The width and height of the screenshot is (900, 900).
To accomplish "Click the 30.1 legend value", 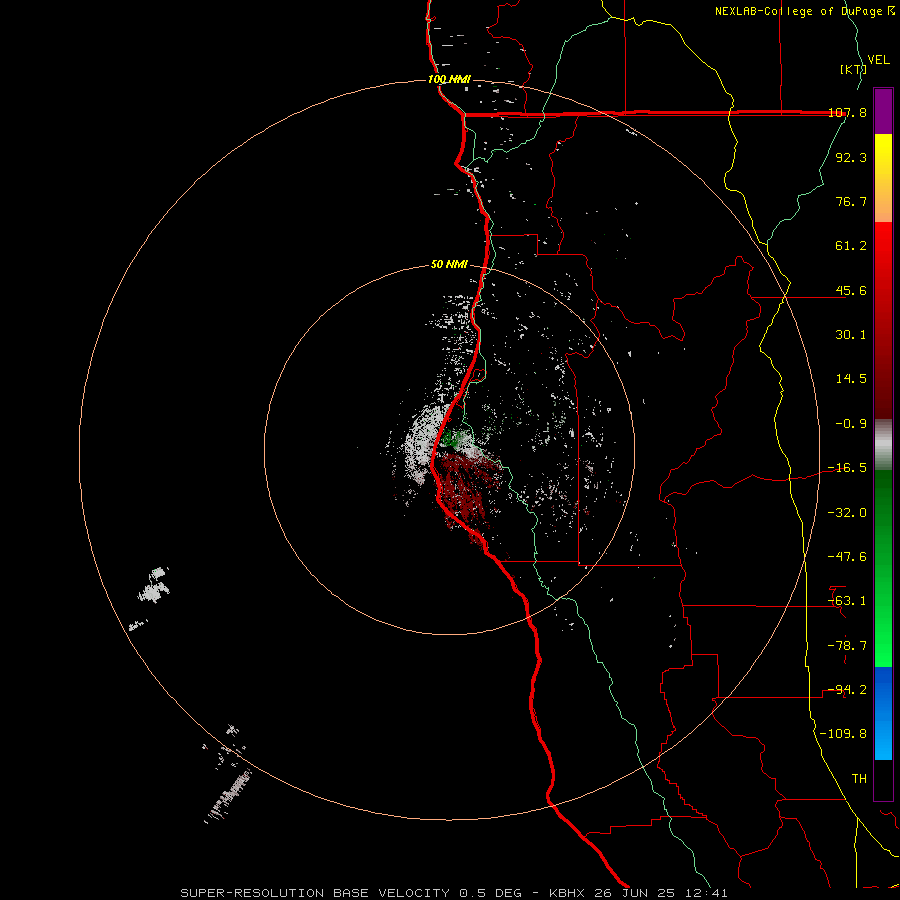I will pos(851,334).
